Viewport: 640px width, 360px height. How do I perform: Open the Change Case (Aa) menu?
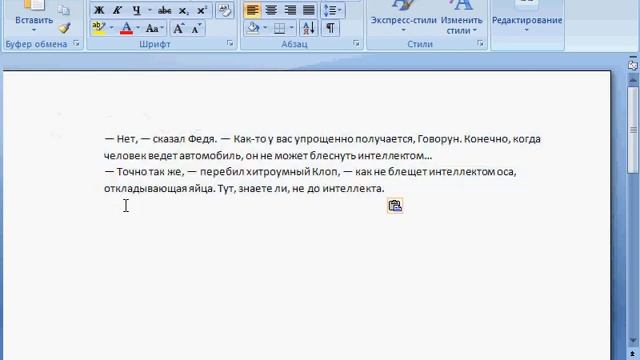point(154,28)
